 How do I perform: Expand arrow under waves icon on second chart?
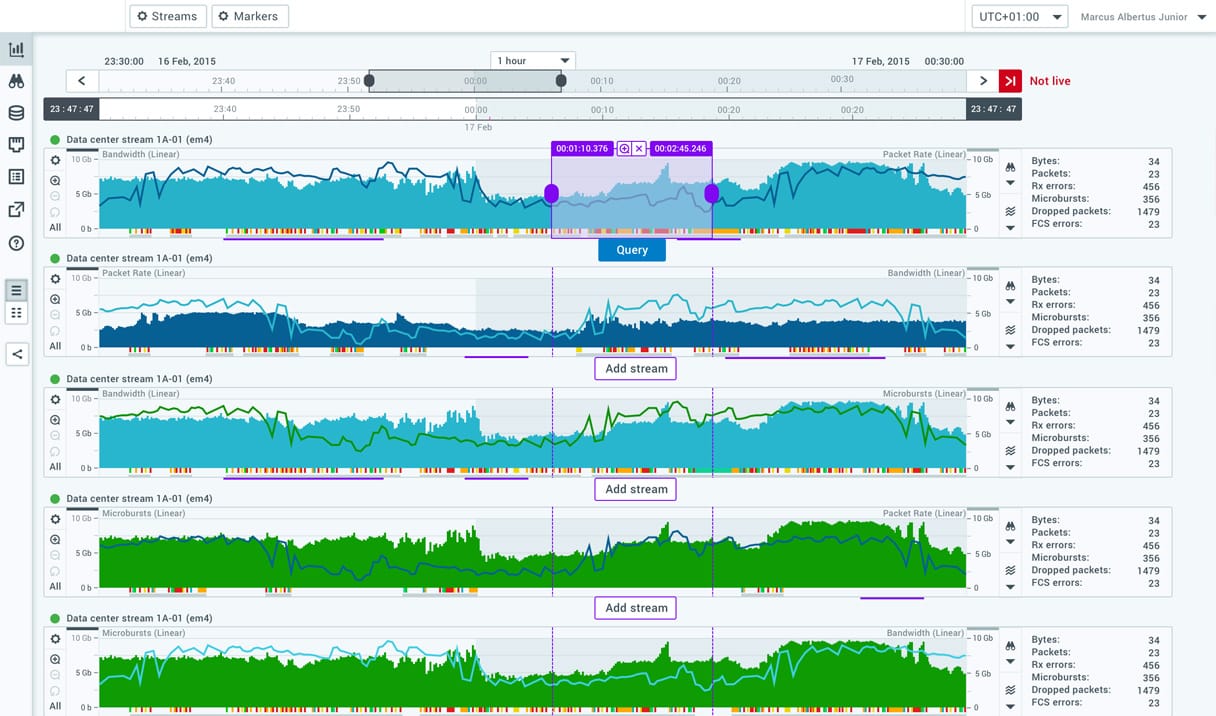(1010, 346)
